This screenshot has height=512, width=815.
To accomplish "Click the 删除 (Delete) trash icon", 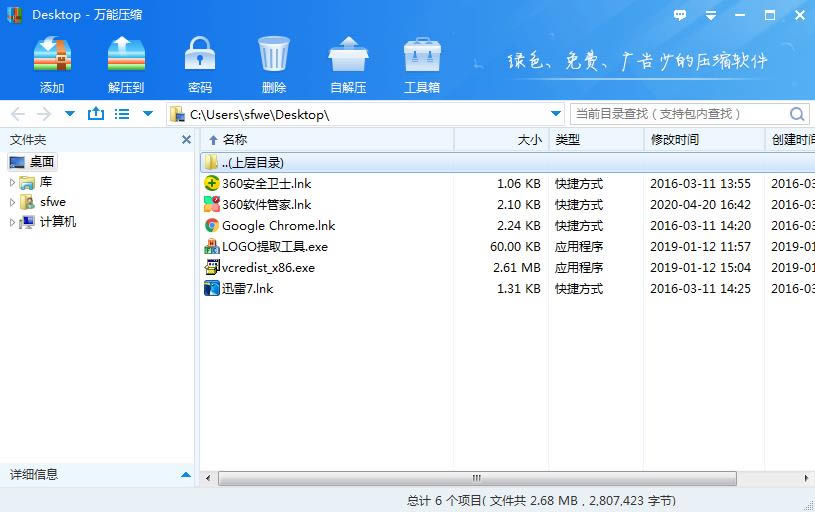I will (x=274, y=54).
